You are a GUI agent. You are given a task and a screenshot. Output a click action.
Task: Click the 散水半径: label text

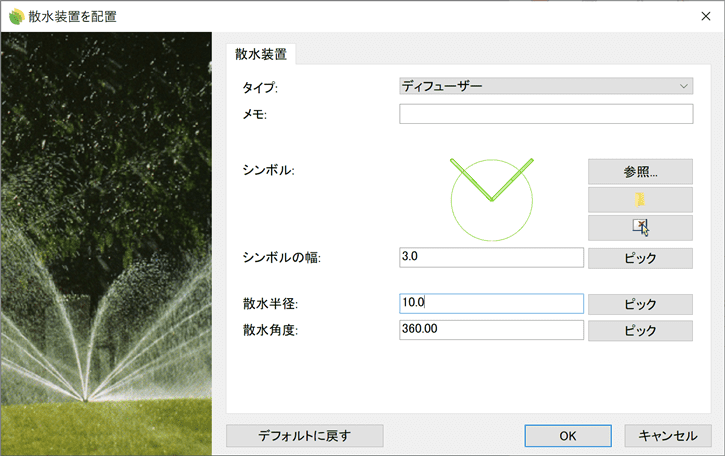tap(270, 304)
